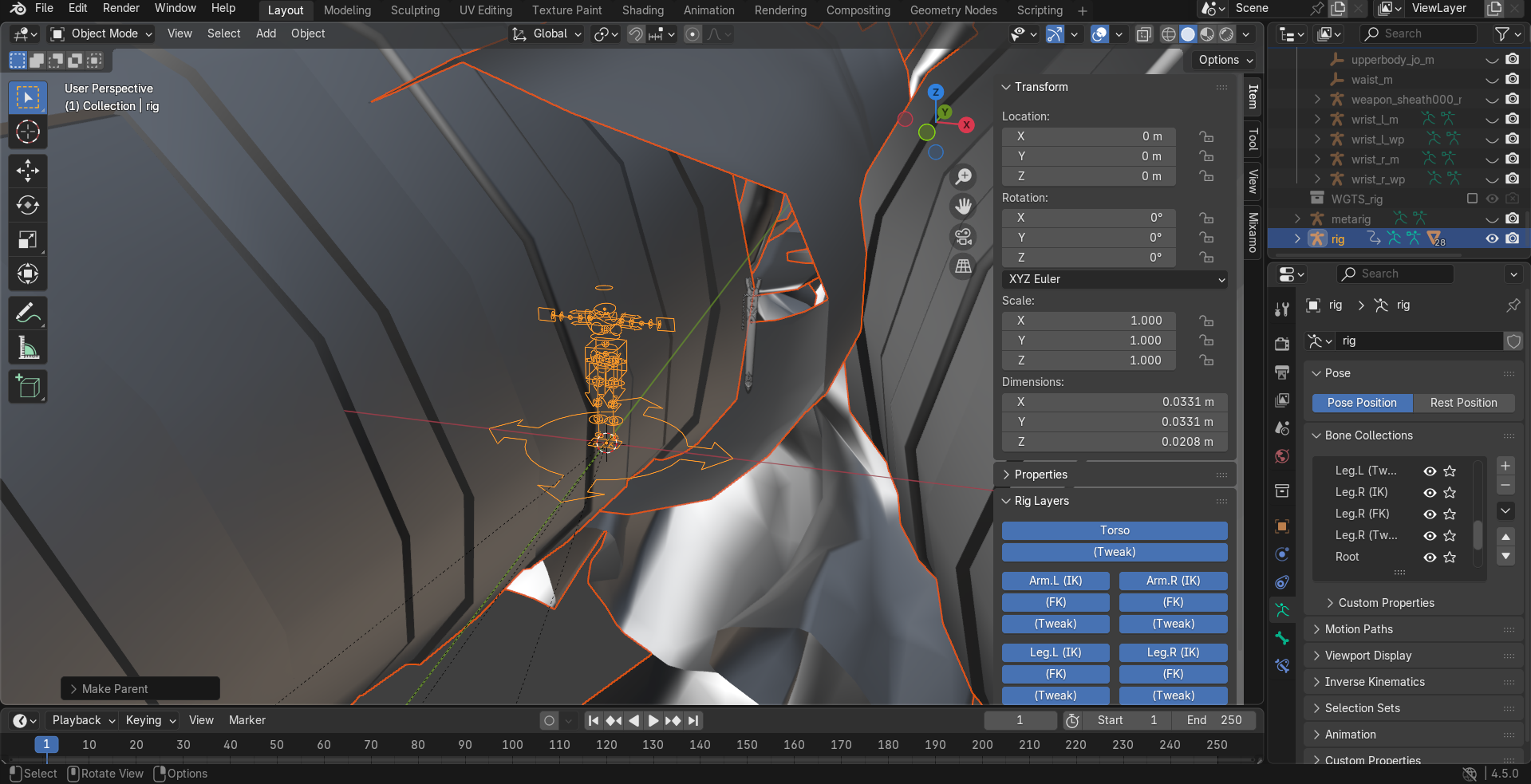Select the 3D Cursor tool
Screen dimensions: 1531x784
[28, 132]
